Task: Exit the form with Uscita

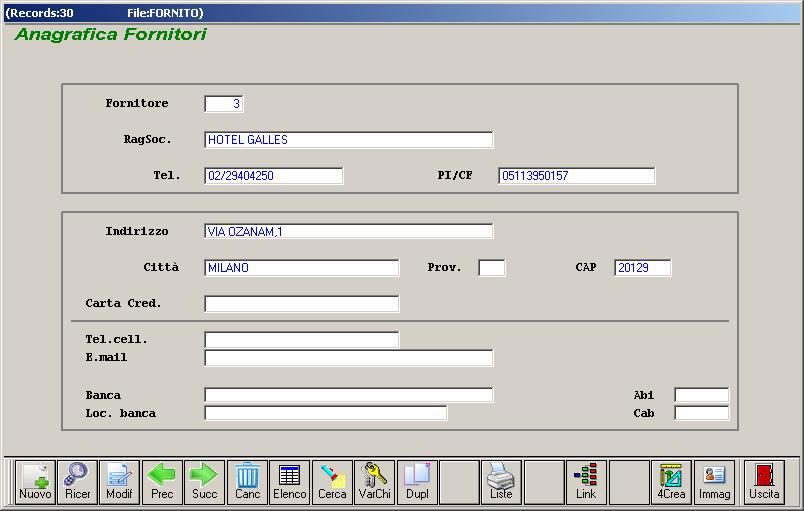Action: 765,482
